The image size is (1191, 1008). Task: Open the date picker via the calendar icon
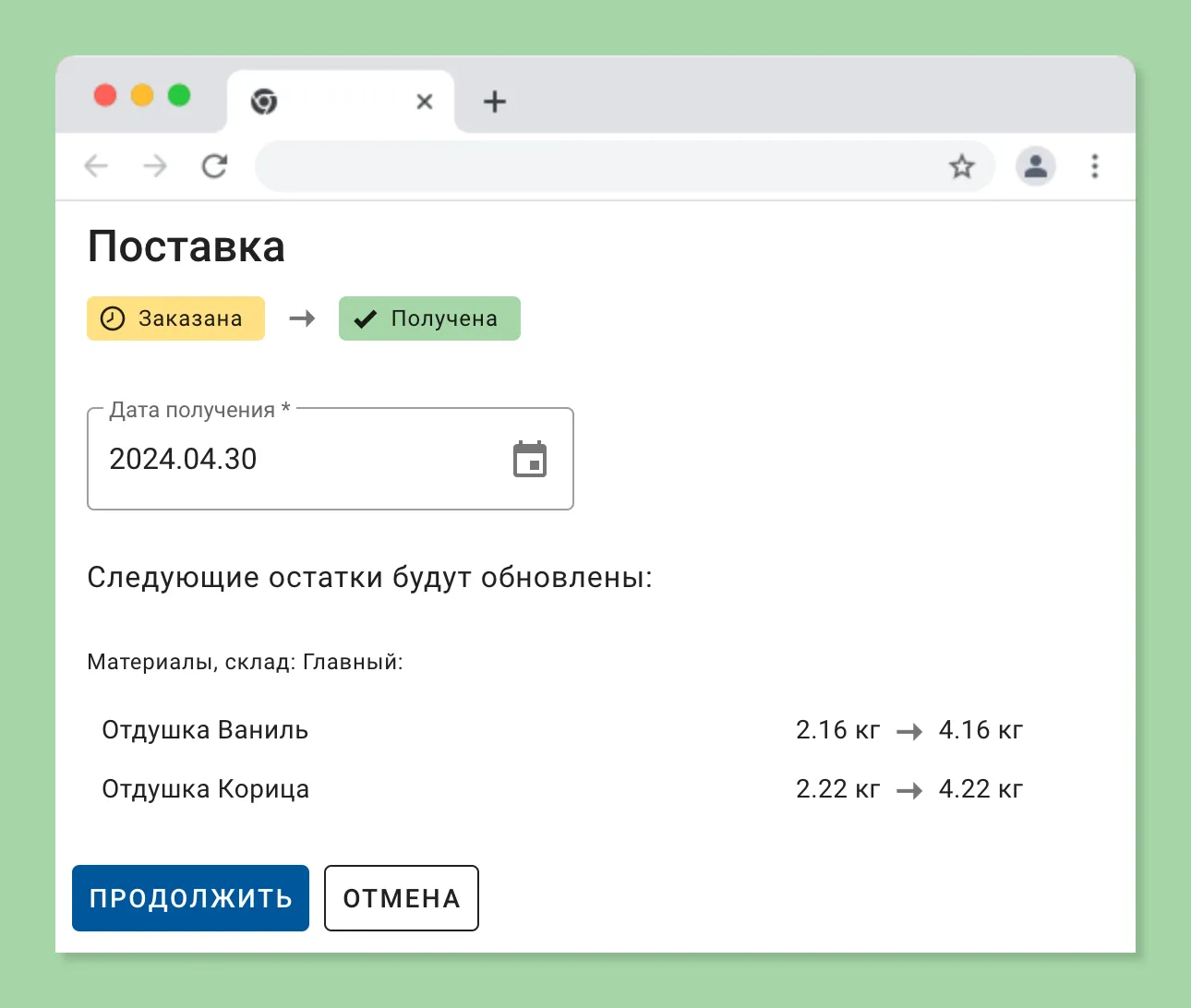(529, 459)
